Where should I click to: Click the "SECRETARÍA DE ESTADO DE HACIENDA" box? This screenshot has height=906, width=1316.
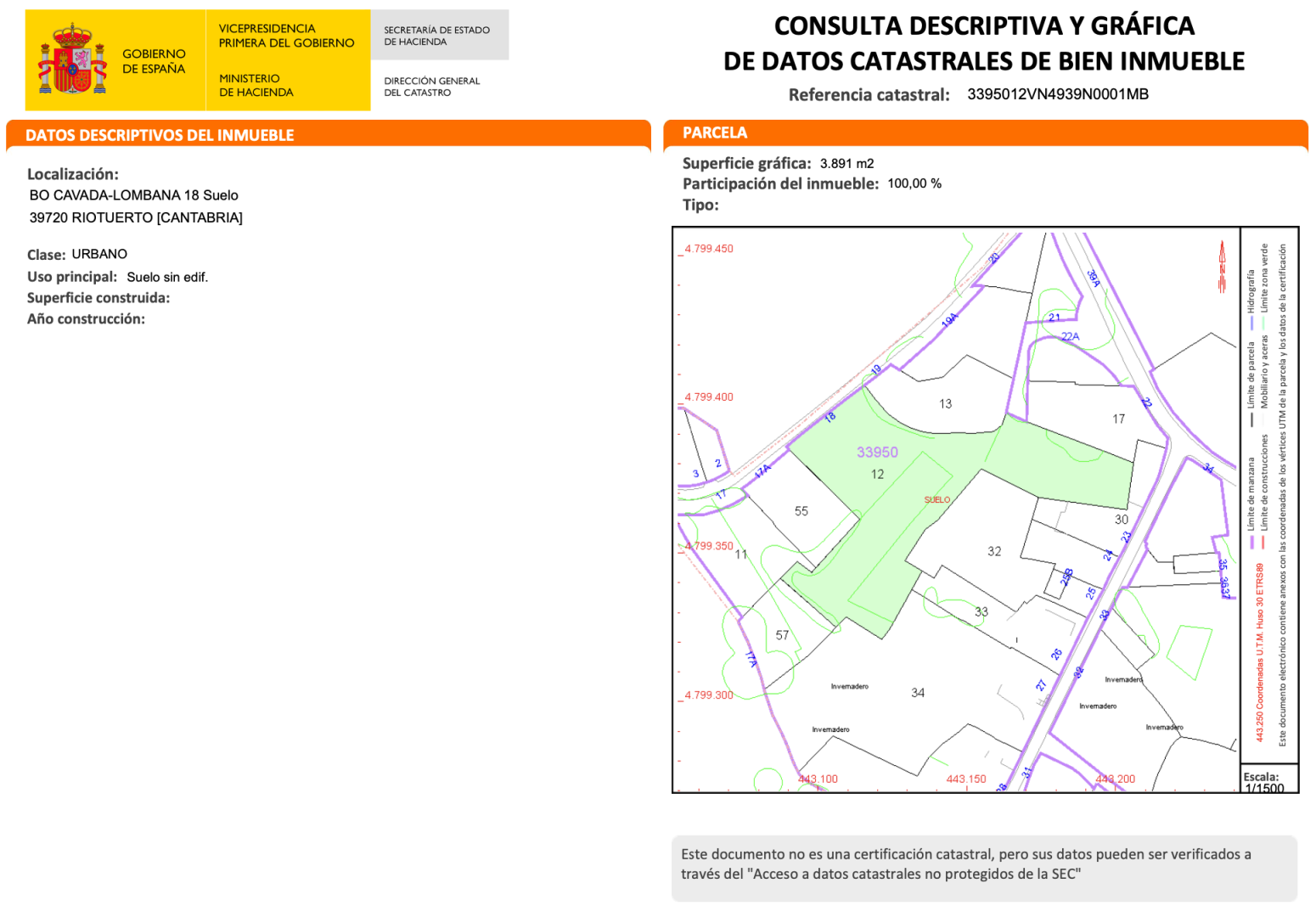[x=440, y=35]
